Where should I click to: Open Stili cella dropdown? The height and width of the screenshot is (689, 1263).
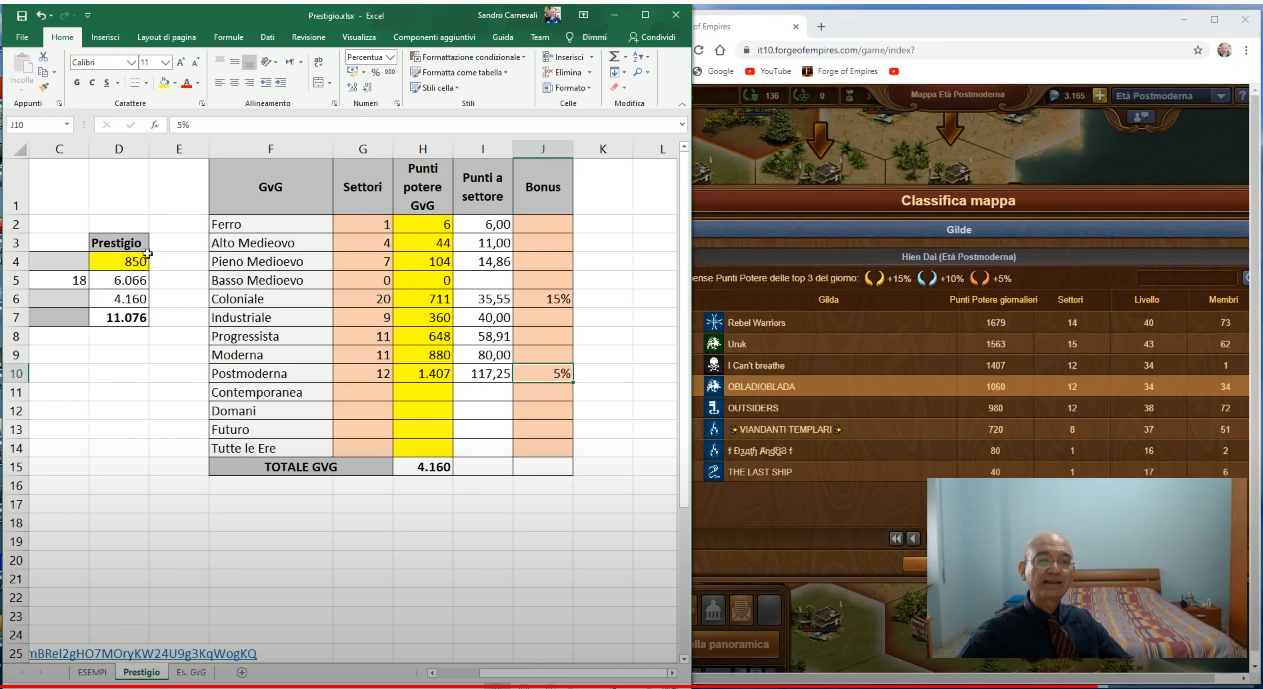(433, 87)
